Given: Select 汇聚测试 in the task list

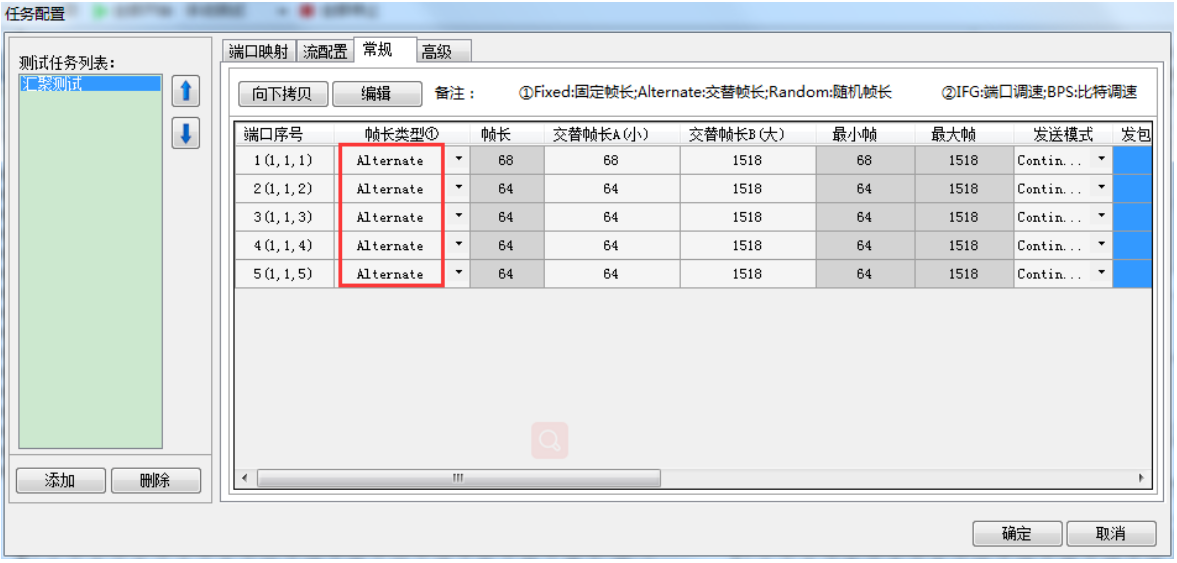Looking at the screenshot, I should click(x=90, y=84).
